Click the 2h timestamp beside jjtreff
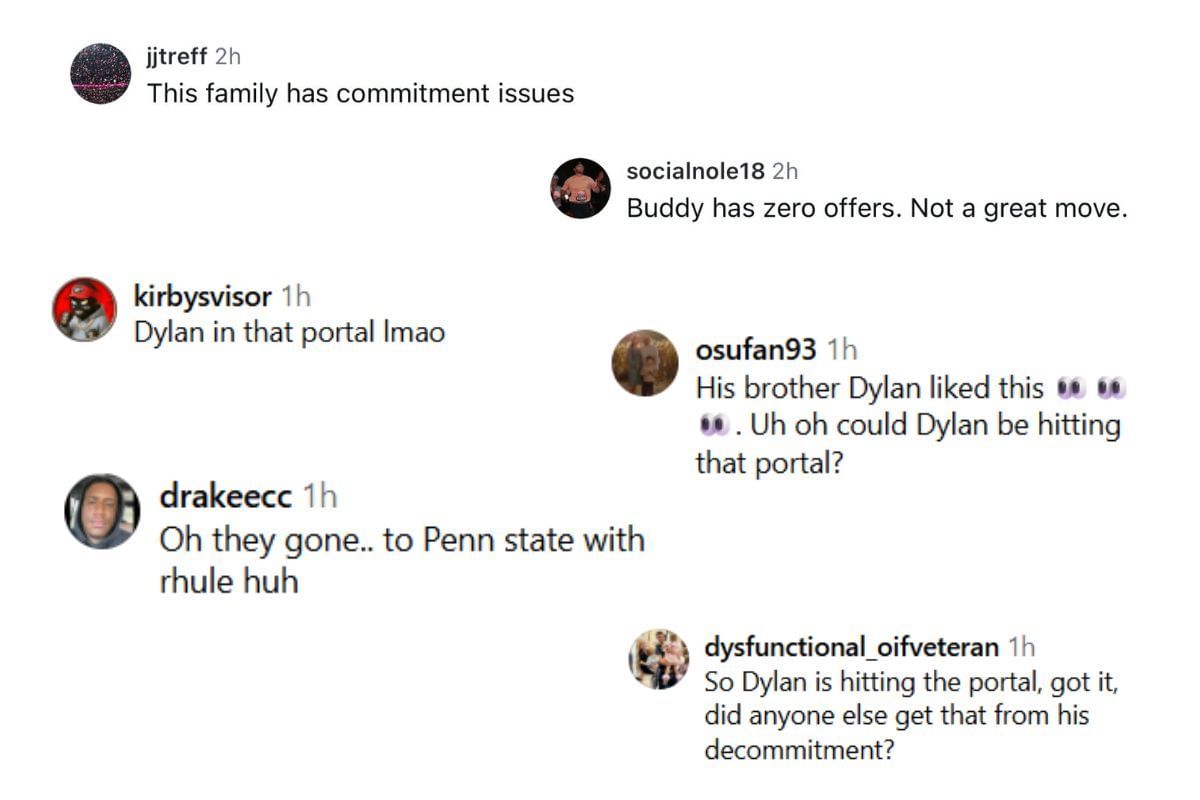The height and width of the screenshot is (800, 1200). (228, 58)
